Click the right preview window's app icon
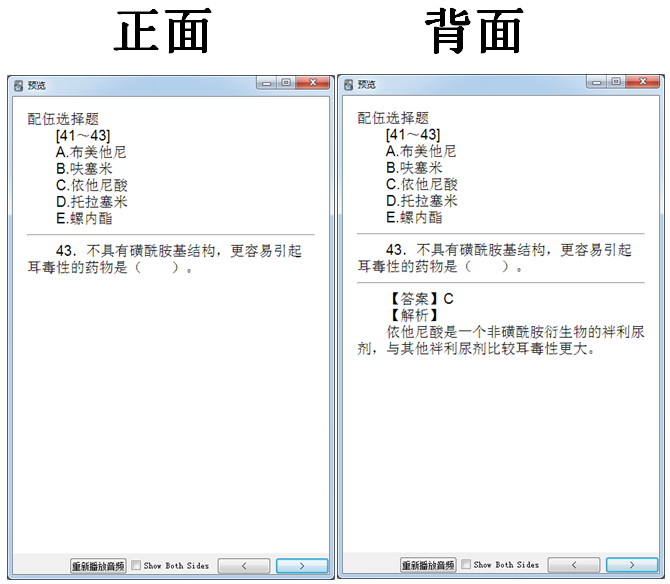Screen dimensions: 670x584 348,85
